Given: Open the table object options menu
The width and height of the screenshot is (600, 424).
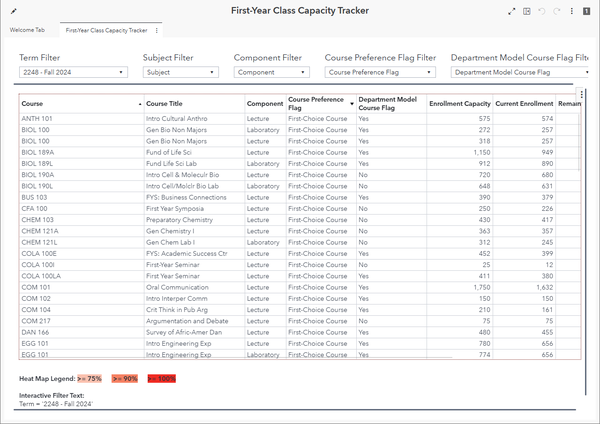Looking at the screenshot, I should pos(581,94).
